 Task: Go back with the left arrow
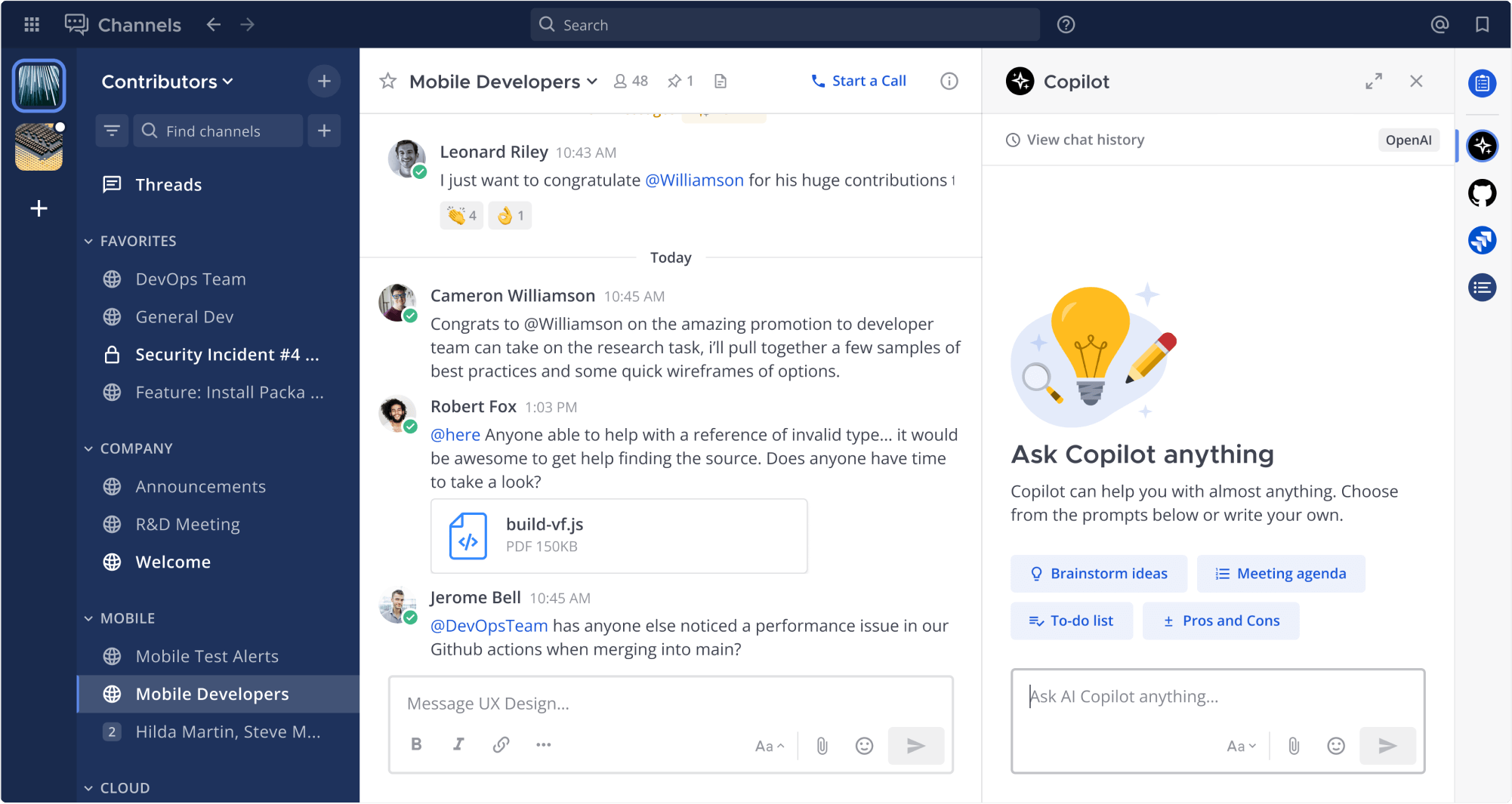[x=214, y=25]
